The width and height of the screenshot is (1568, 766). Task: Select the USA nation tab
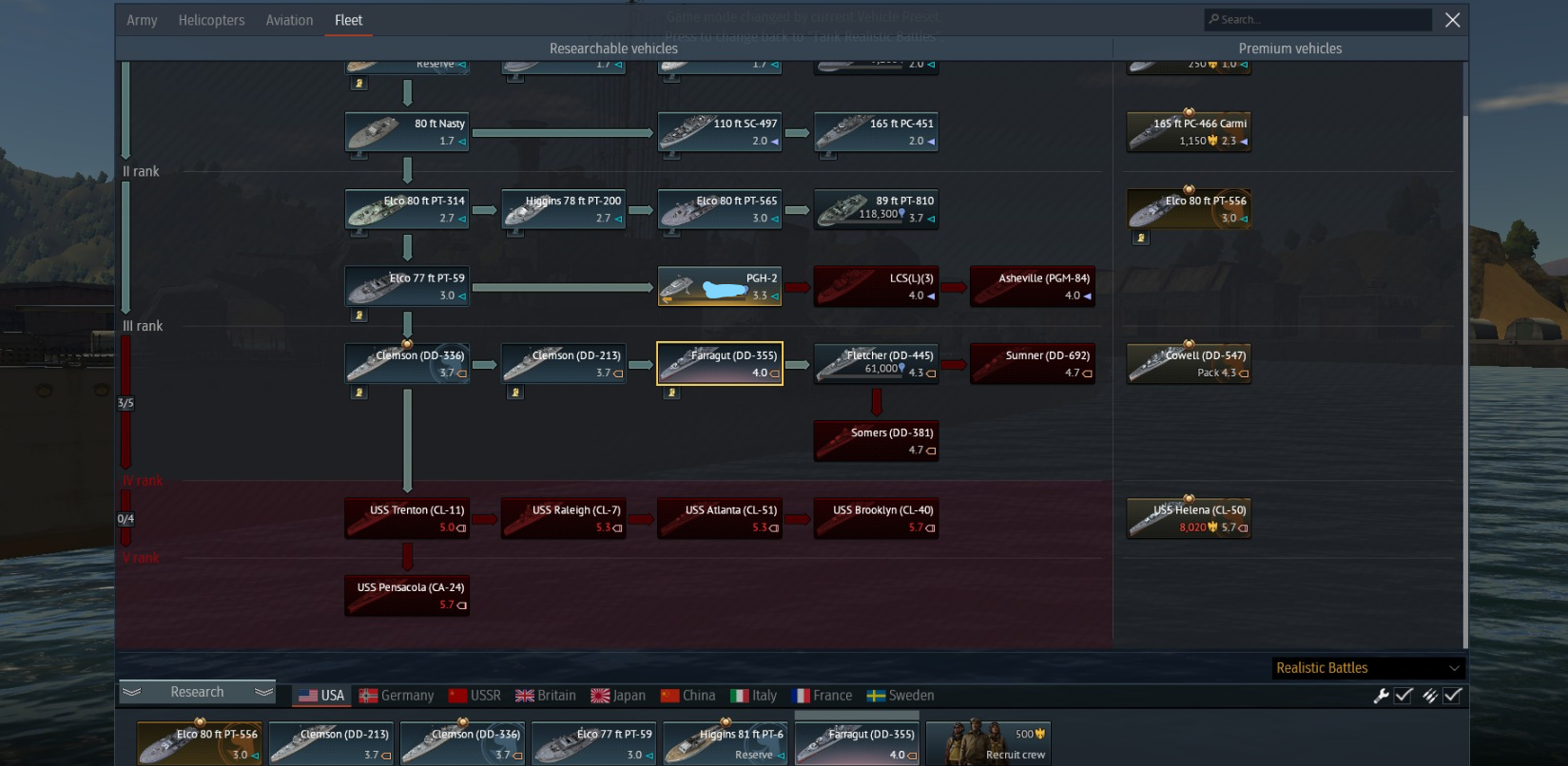coord(321,696)
